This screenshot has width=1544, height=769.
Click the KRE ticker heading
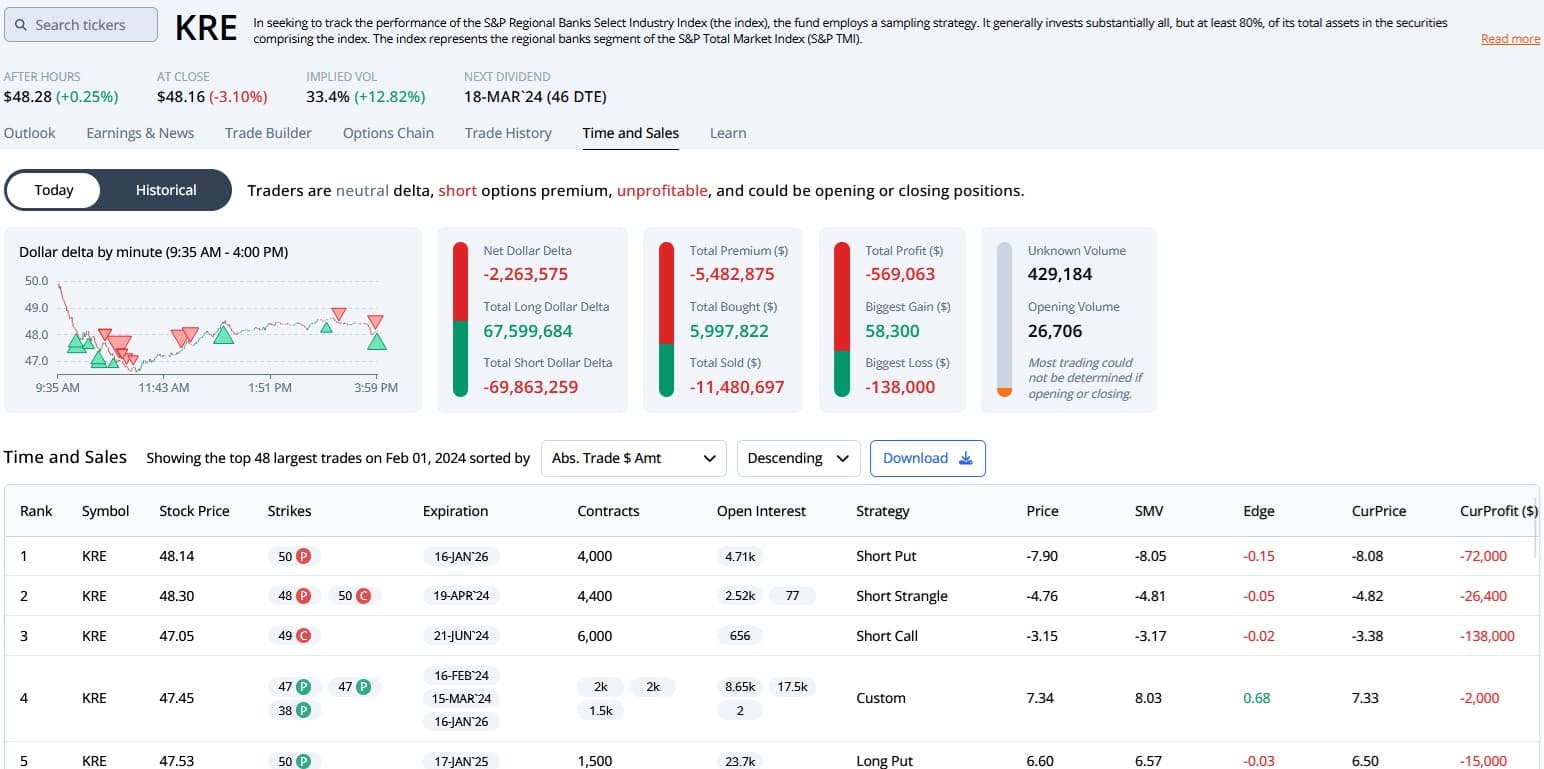206,28
